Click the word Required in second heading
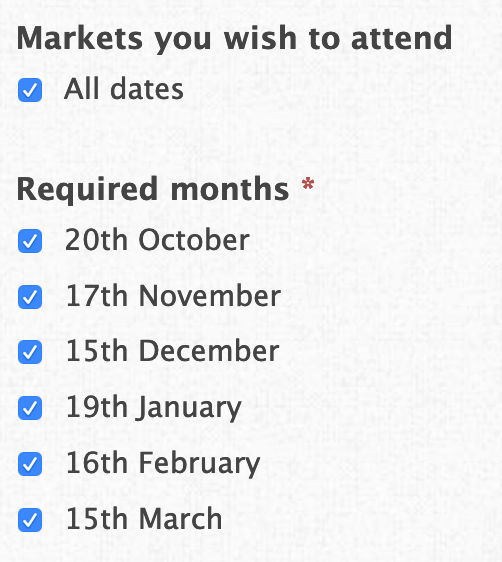Image resolution: width=502 pixels, height=562 pixels. click(x=87, y=191)
